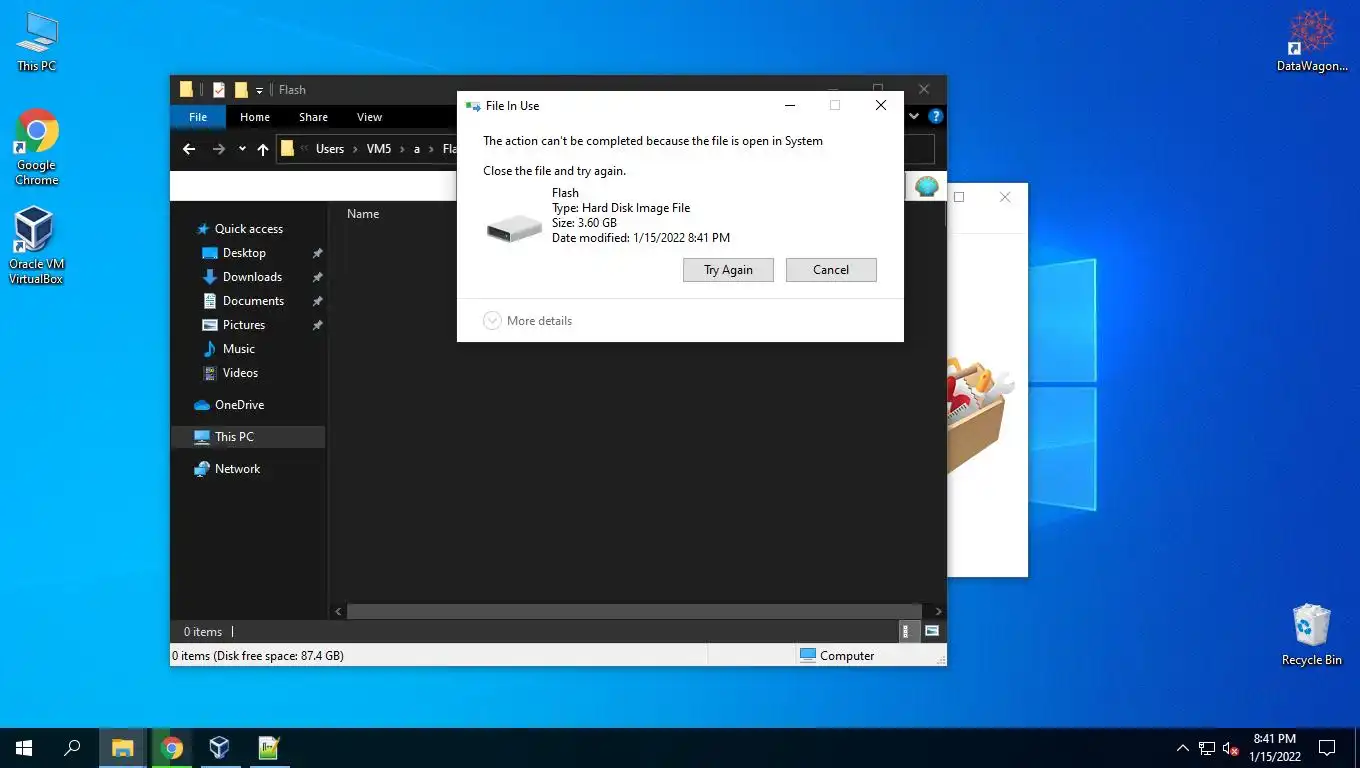Open Google Chrome desktop shortcut
The image size is (1360, 768).
(x=37, y=147)
